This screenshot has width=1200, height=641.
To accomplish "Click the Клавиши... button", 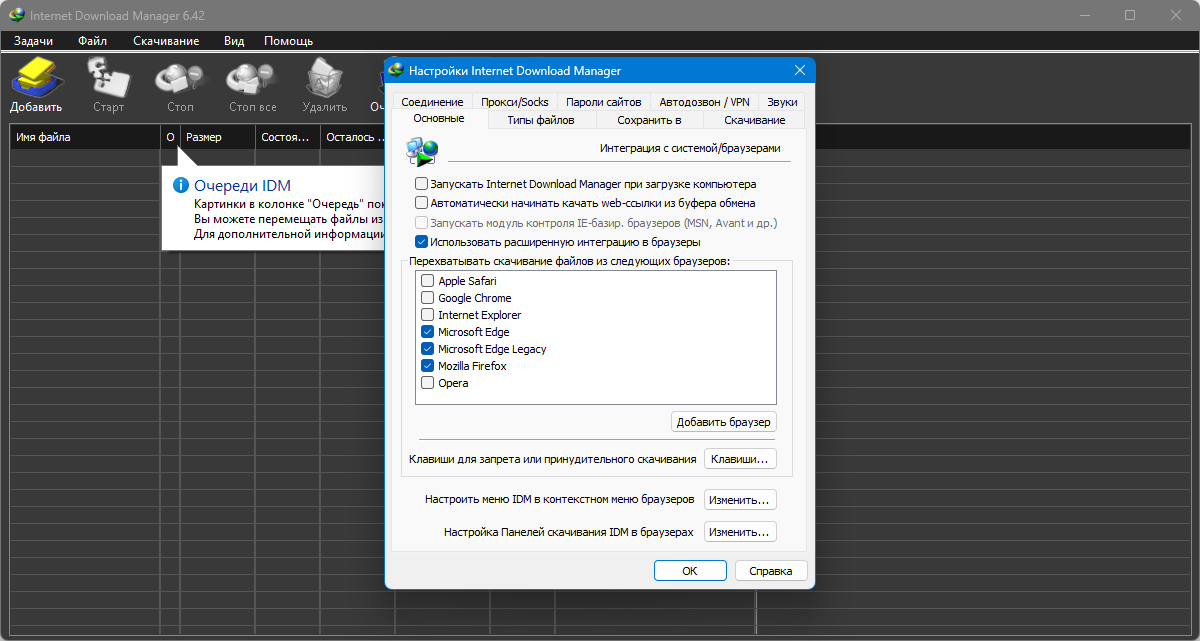I will click(741, 459).
